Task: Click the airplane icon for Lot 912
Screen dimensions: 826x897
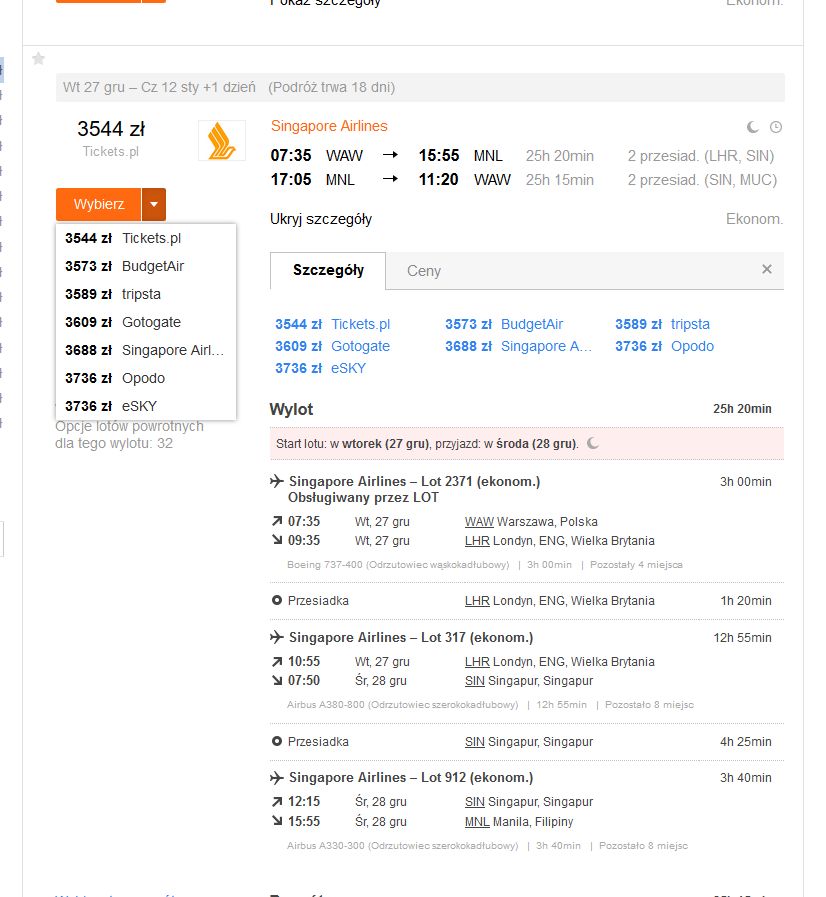Action: (x=277, y=777)
